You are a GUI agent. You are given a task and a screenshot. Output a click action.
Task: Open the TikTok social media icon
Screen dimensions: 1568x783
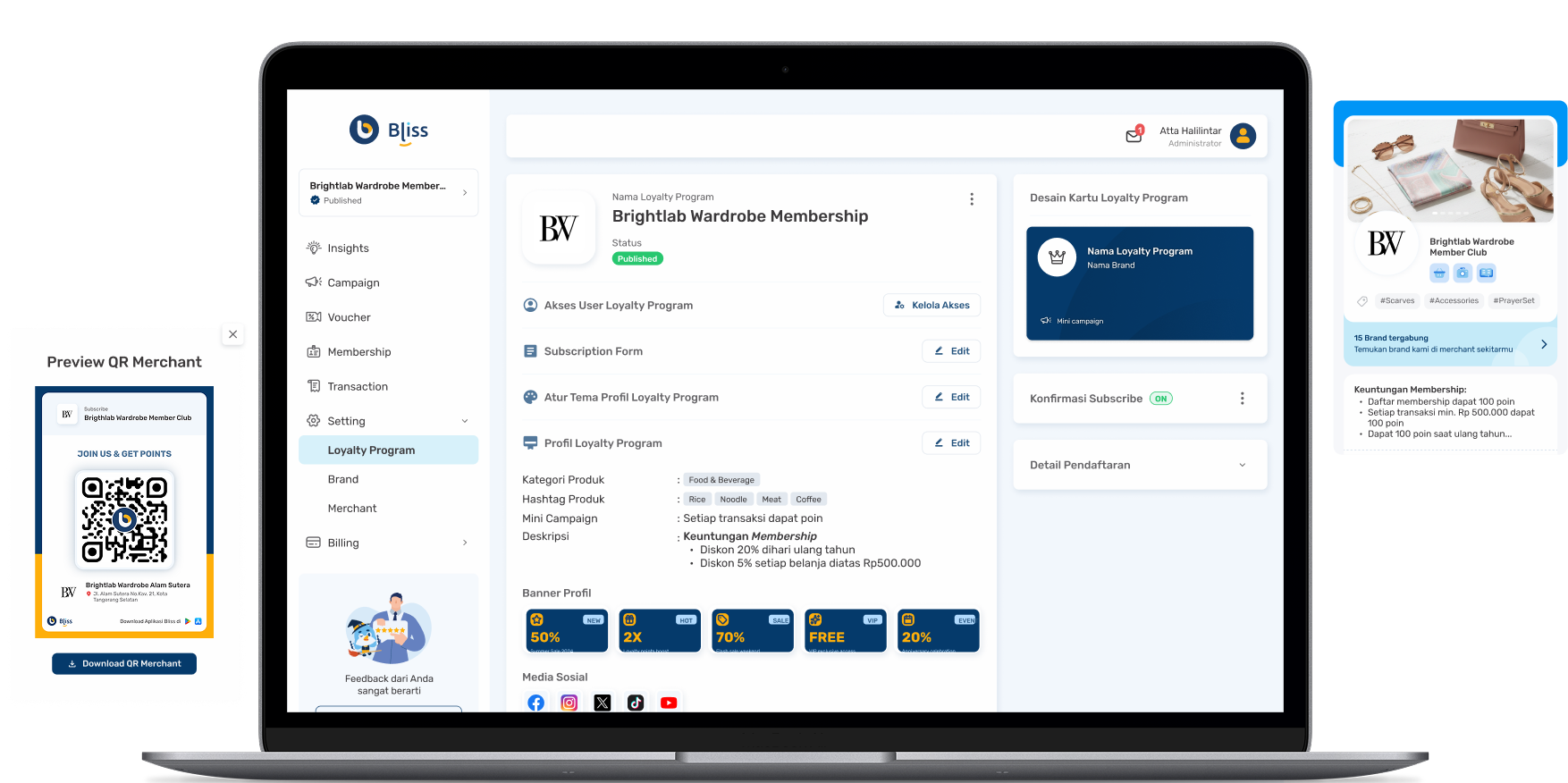click(x=636, y=703)
